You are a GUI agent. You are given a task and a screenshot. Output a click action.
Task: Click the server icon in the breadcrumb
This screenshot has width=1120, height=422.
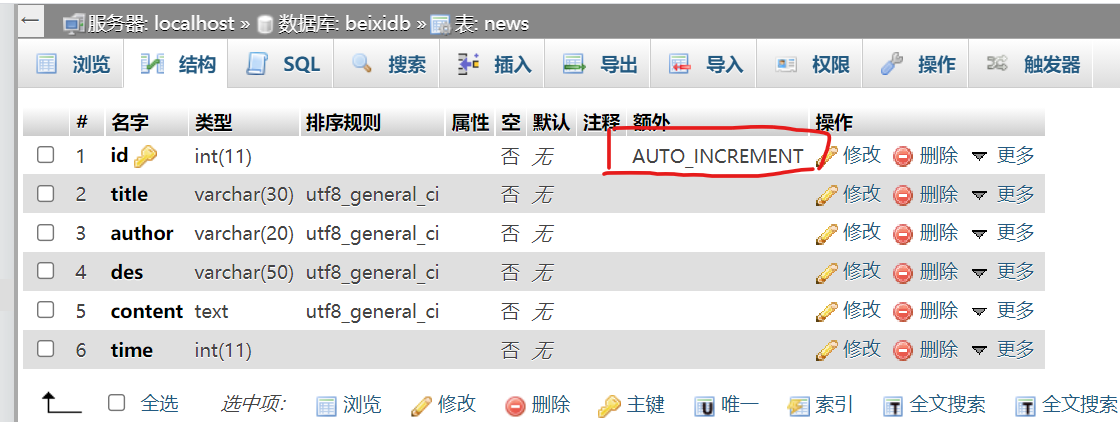pyautogui.click(x=74, y=24)
